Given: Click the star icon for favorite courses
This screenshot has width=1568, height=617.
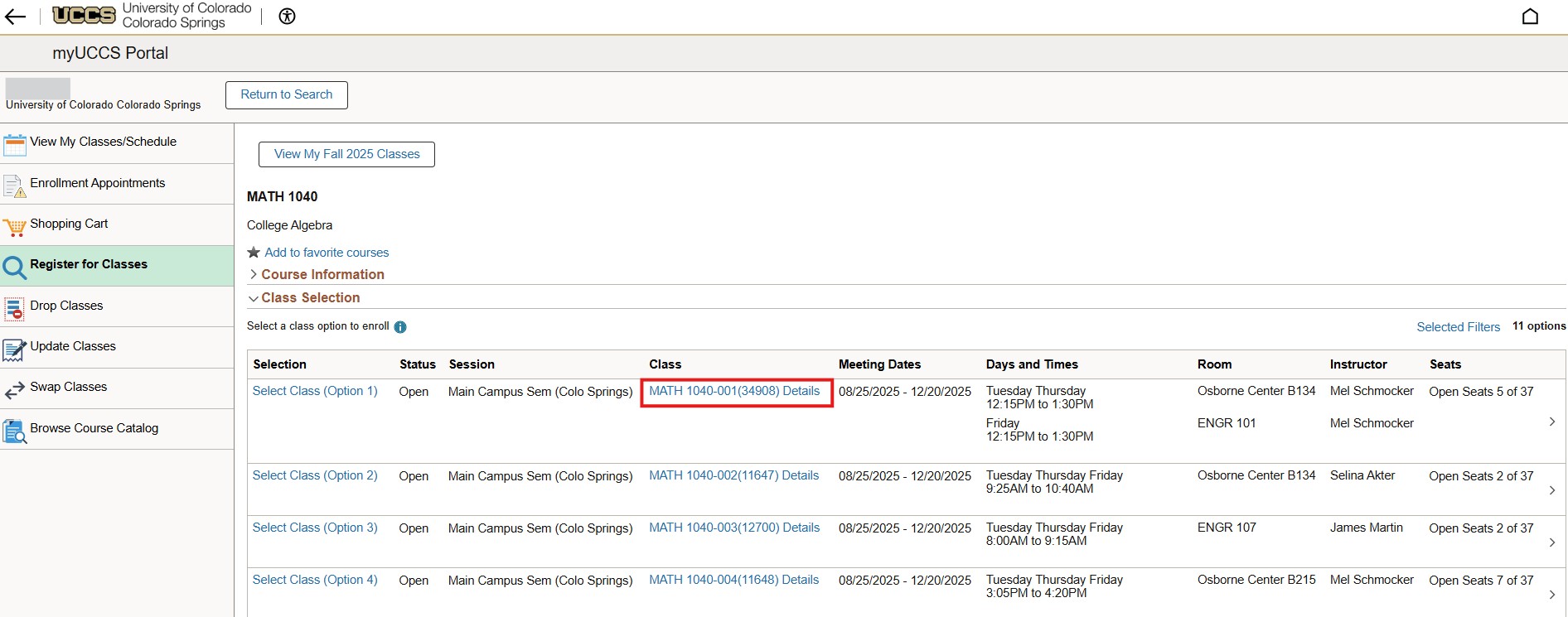Looking at the screenshot, I should point(254,253).
